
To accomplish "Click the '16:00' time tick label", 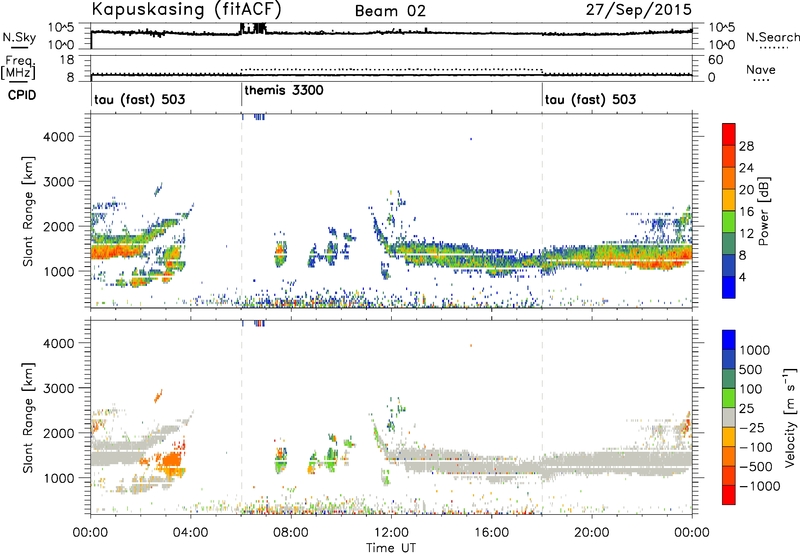I will (491, 533).
